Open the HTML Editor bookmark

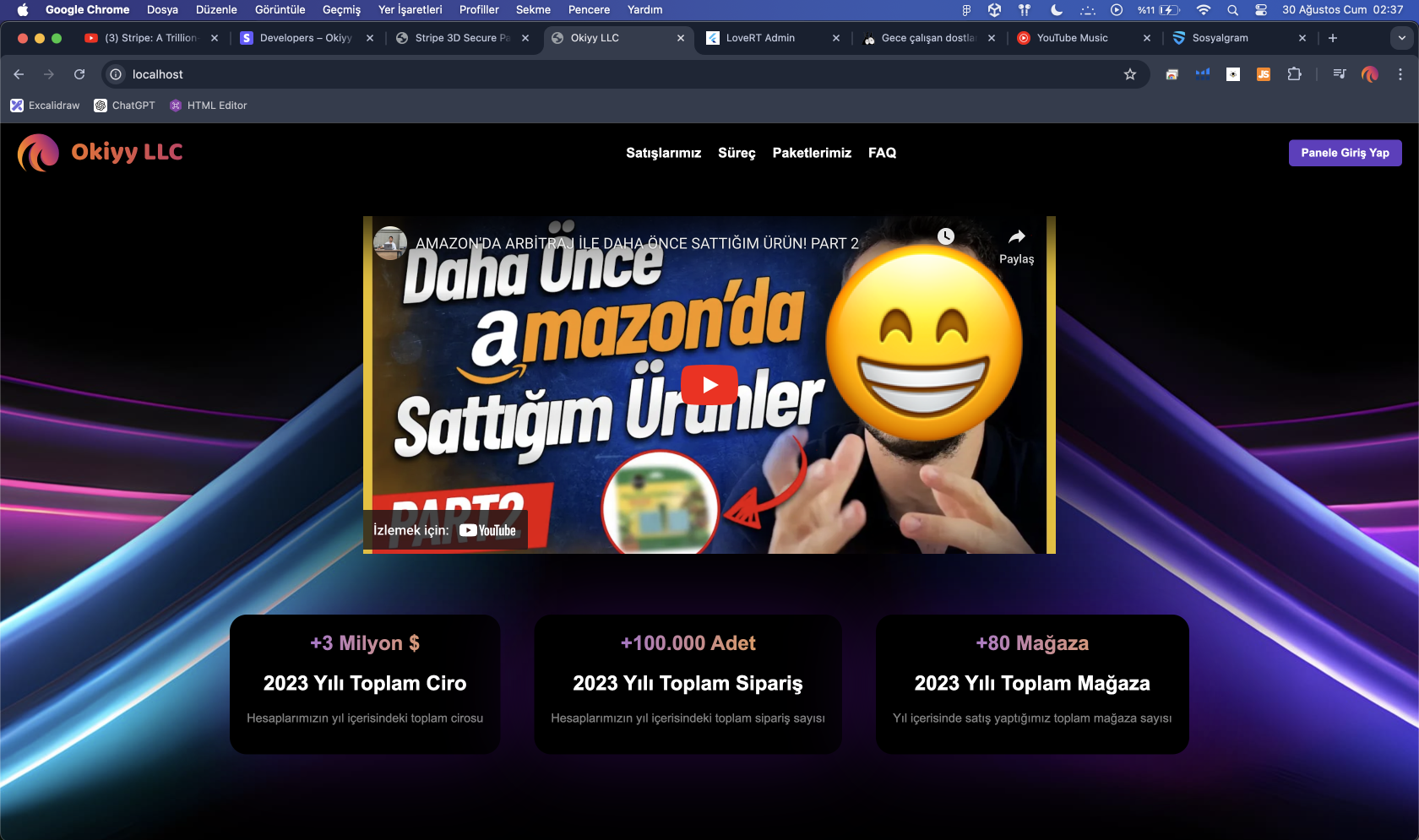tap(208, 106)
